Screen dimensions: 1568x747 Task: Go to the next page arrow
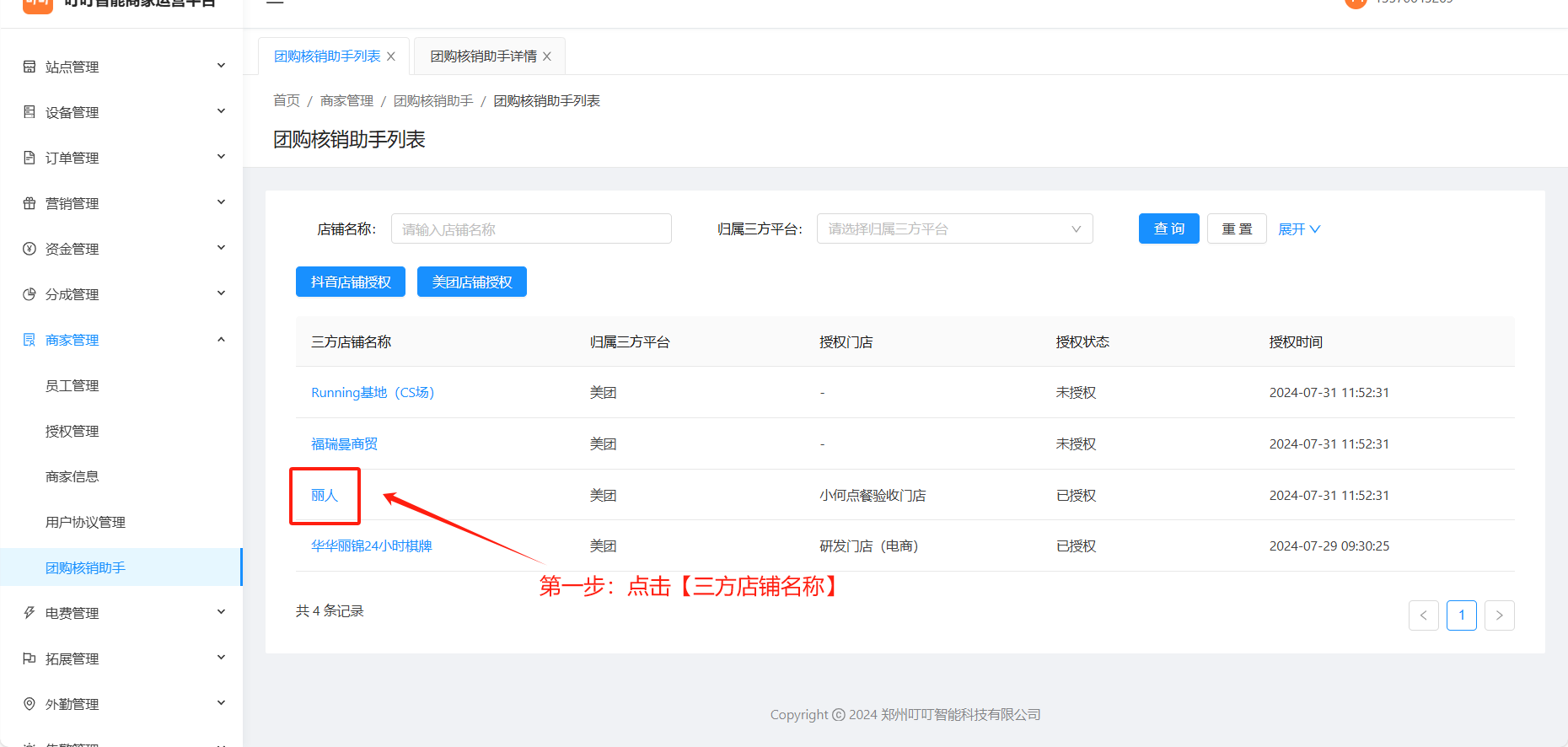(1499, 615)
